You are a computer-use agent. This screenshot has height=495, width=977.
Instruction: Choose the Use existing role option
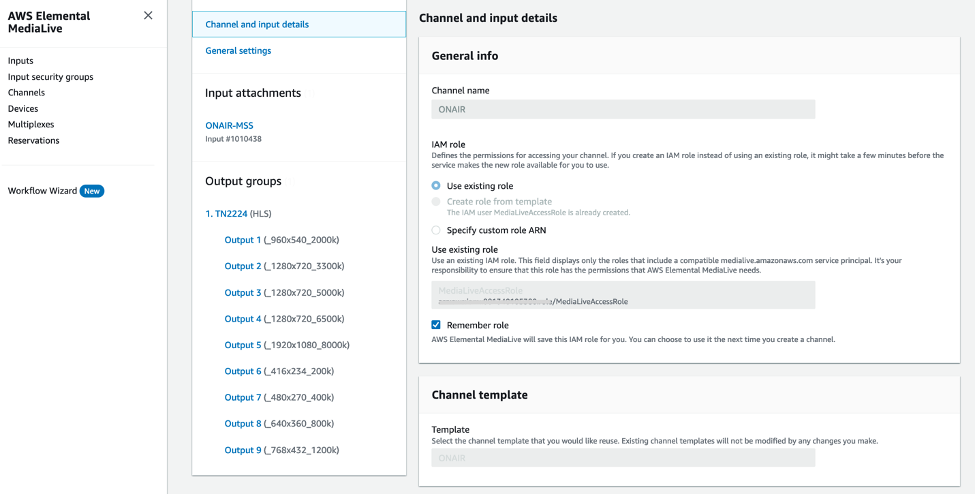click(x=436, y=186)
